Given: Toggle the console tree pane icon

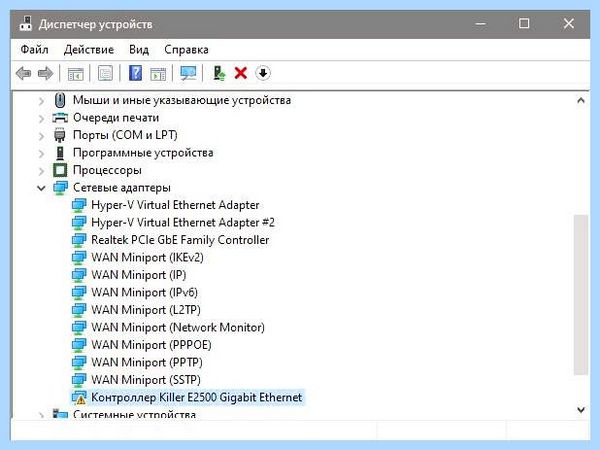Looking at the screenshot, I should [x=75, y=73].
